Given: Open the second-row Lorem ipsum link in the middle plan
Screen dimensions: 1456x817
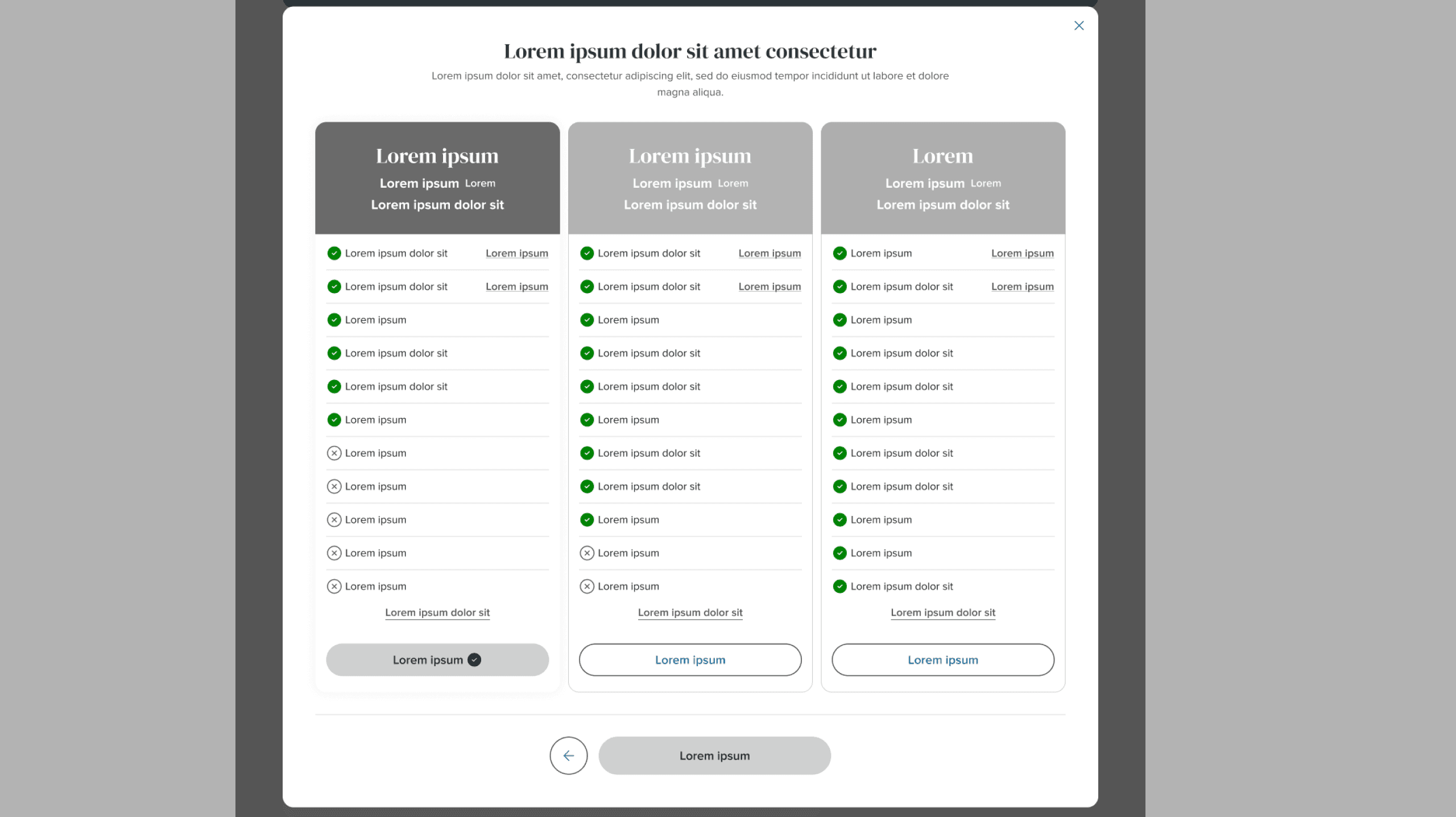Looking at the screenshot, I should coord(770,287).
